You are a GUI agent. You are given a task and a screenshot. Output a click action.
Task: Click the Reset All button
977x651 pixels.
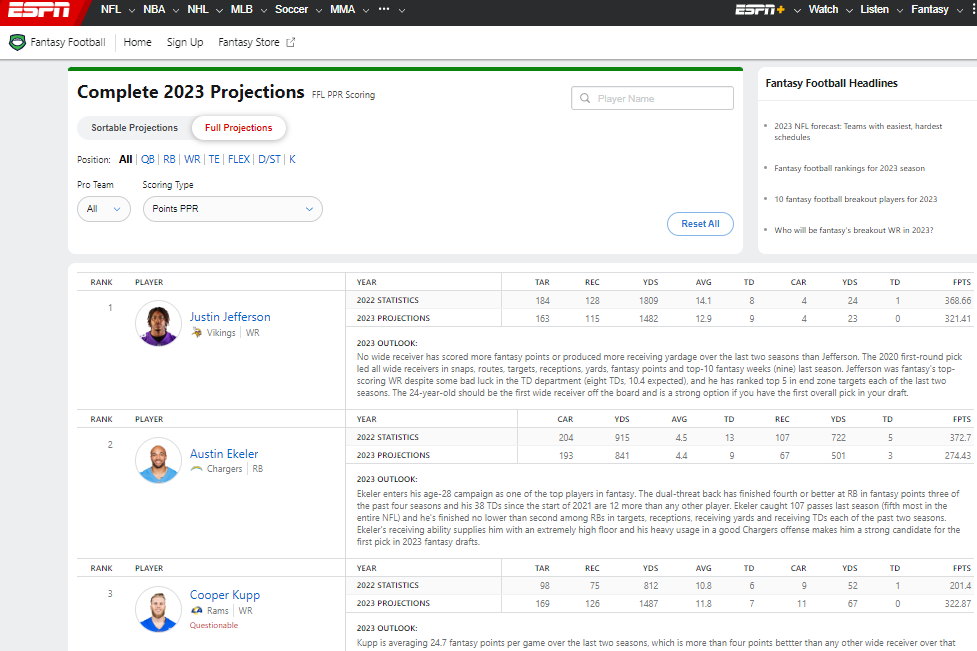[700, 224]
